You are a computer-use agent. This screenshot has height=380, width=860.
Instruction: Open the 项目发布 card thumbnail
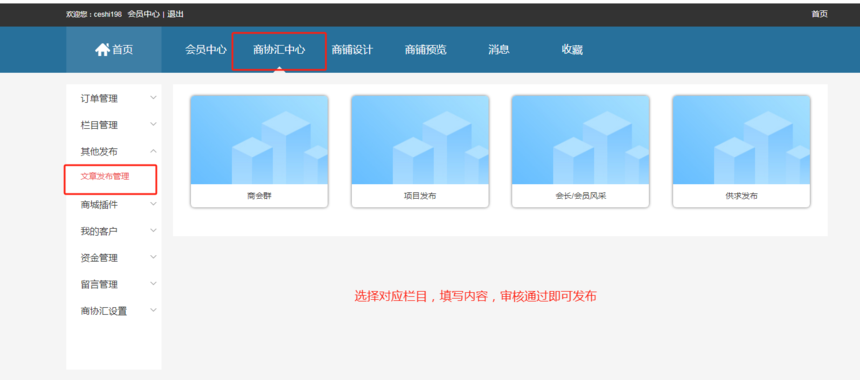[420, 140]
